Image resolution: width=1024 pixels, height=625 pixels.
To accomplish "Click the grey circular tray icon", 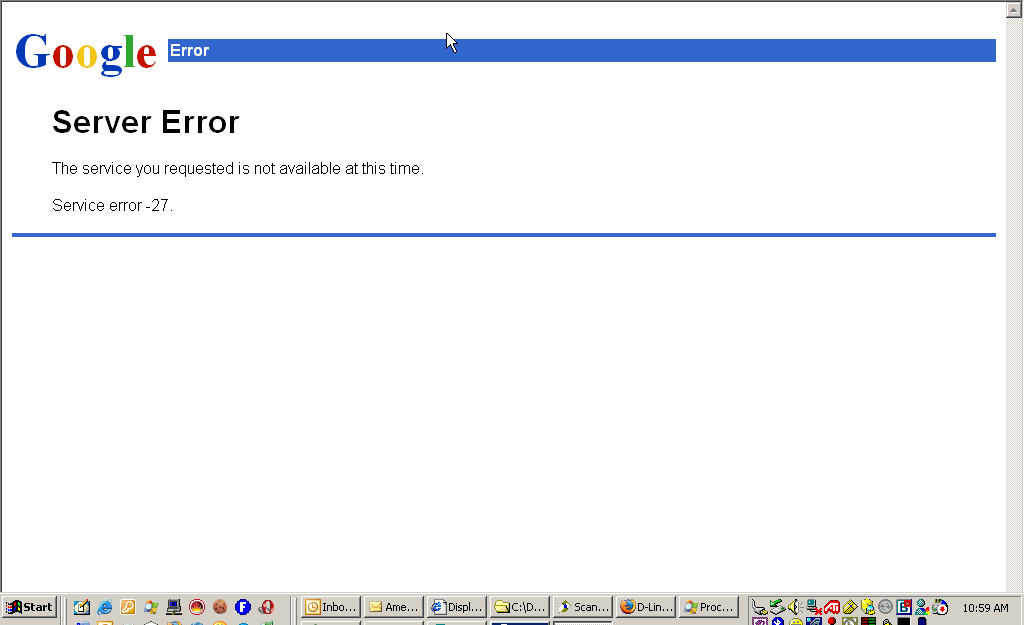I will tap(886, 607).
